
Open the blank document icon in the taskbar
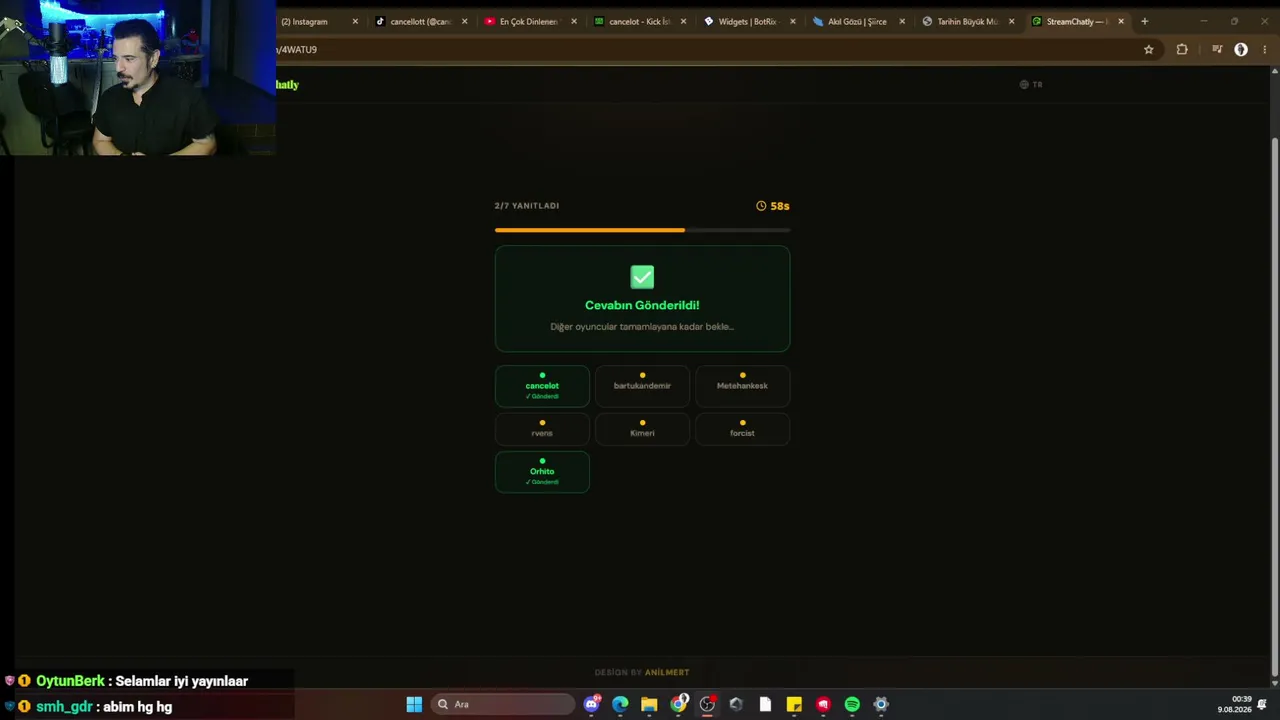point(765,704)
